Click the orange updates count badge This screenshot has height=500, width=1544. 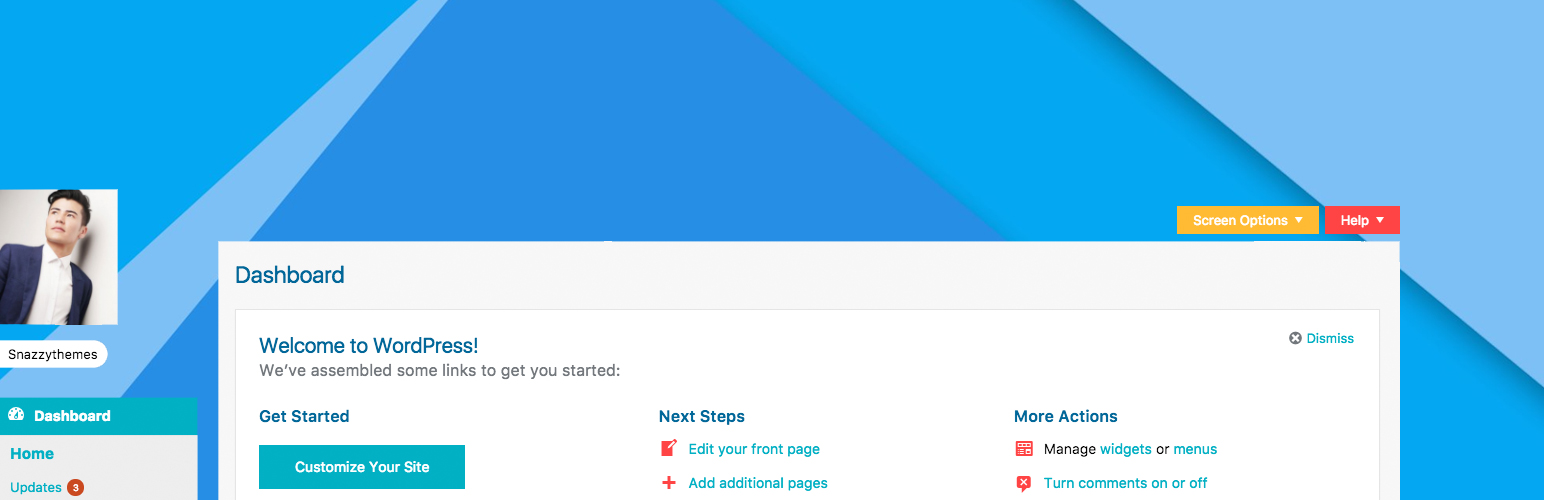[x=75, y=488]
